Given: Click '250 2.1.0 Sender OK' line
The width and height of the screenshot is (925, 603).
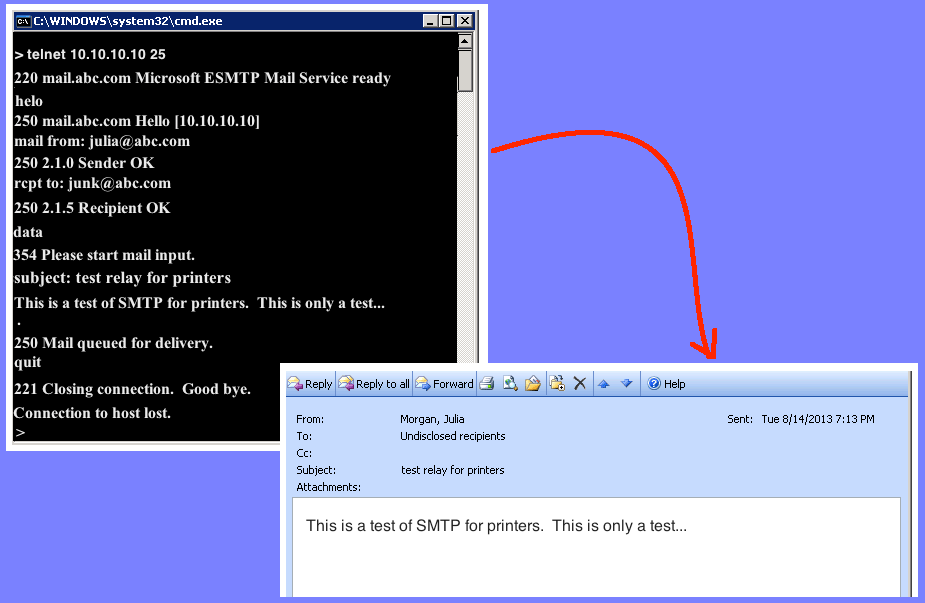Looking at the screenshot, I should coord(84,163).
